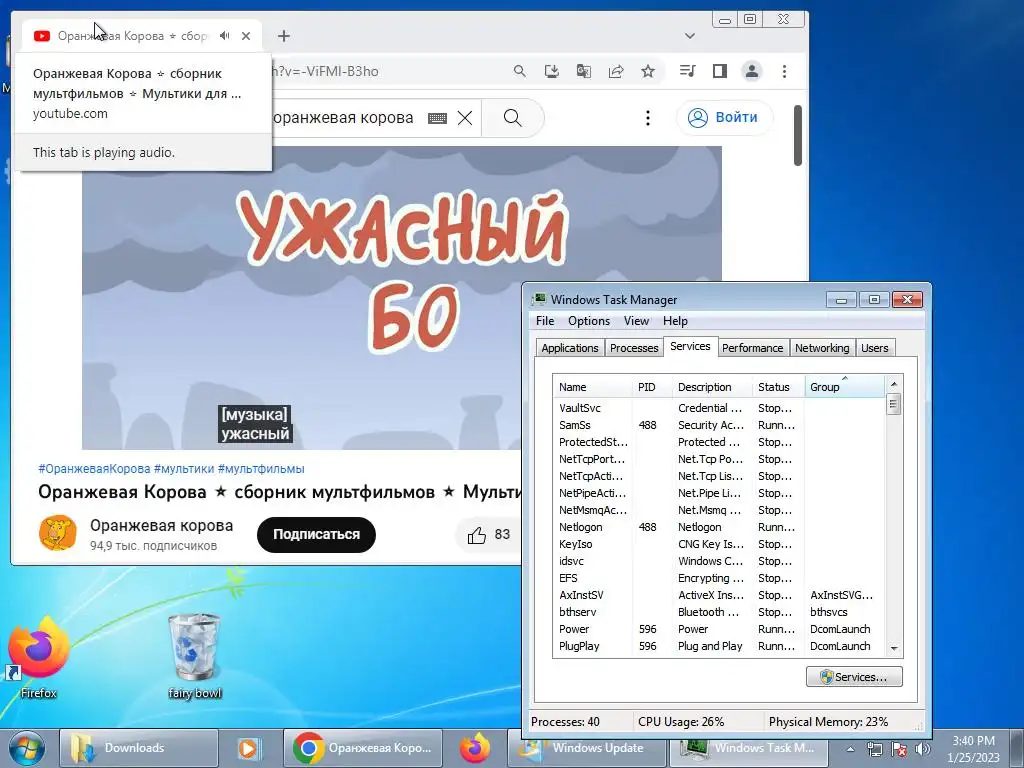Open Firefox from the taskbar
This screenshot has width=1024, height=768.
475,748
